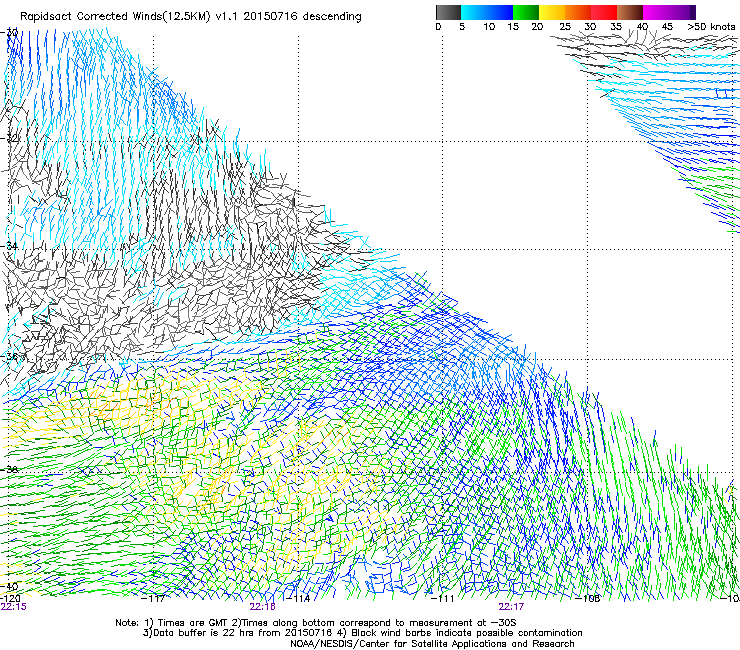Click the '-36' latitude axis label
Screen dimensions: 740x650
pyautogui.click(x=10, y=357)
